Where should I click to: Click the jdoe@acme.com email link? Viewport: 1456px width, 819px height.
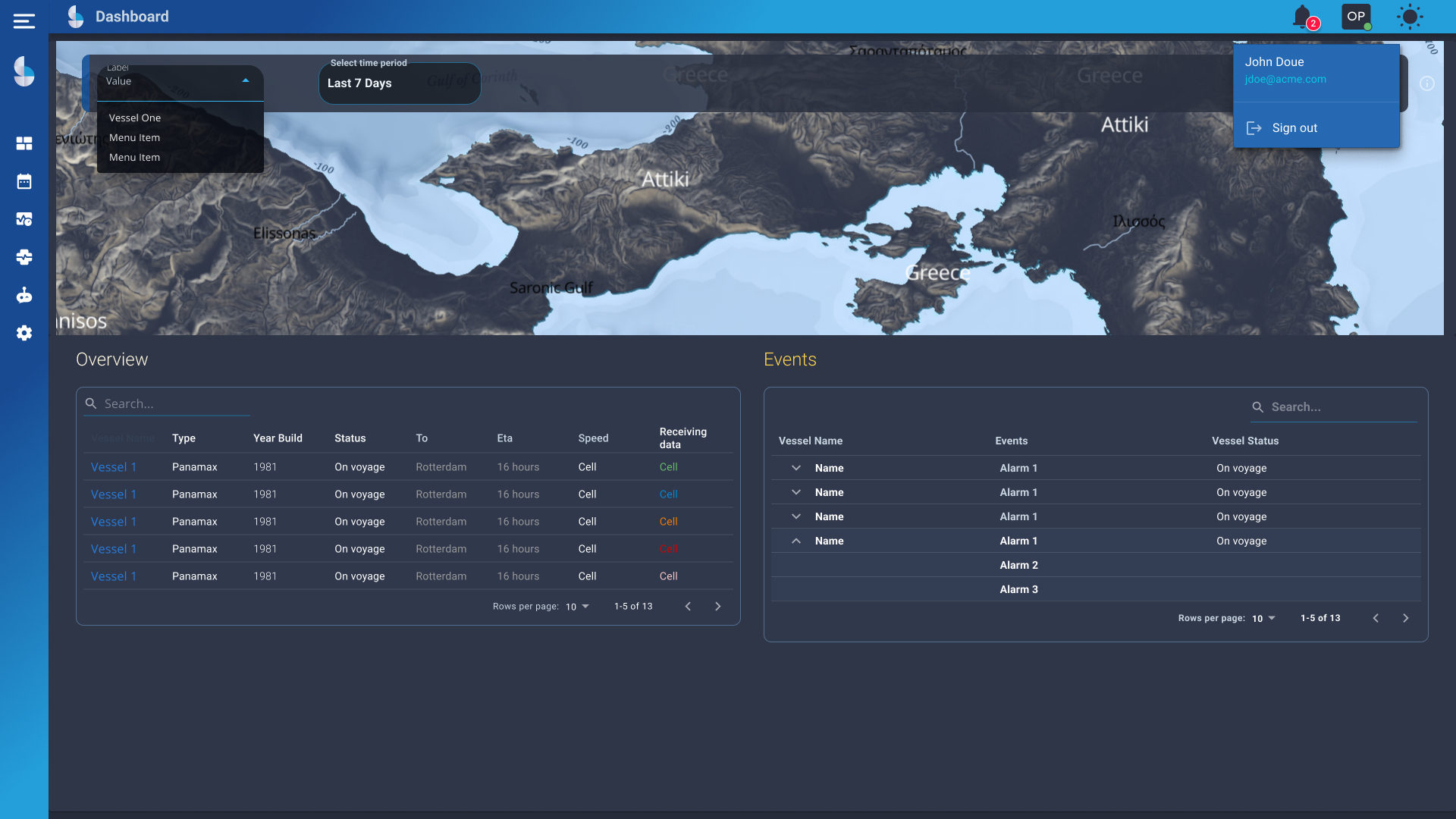pyautogui.click(x=1285, y=79)
